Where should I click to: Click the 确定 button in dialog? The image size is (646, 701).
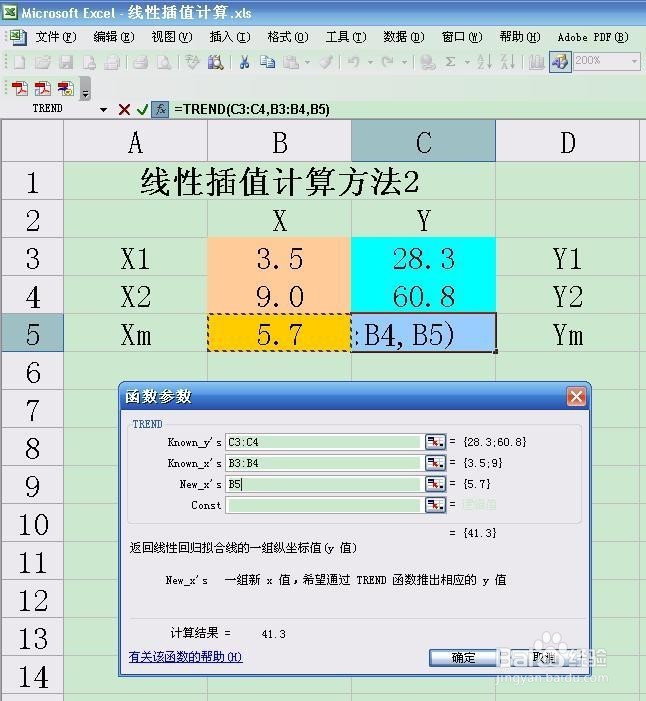point(463,657)
